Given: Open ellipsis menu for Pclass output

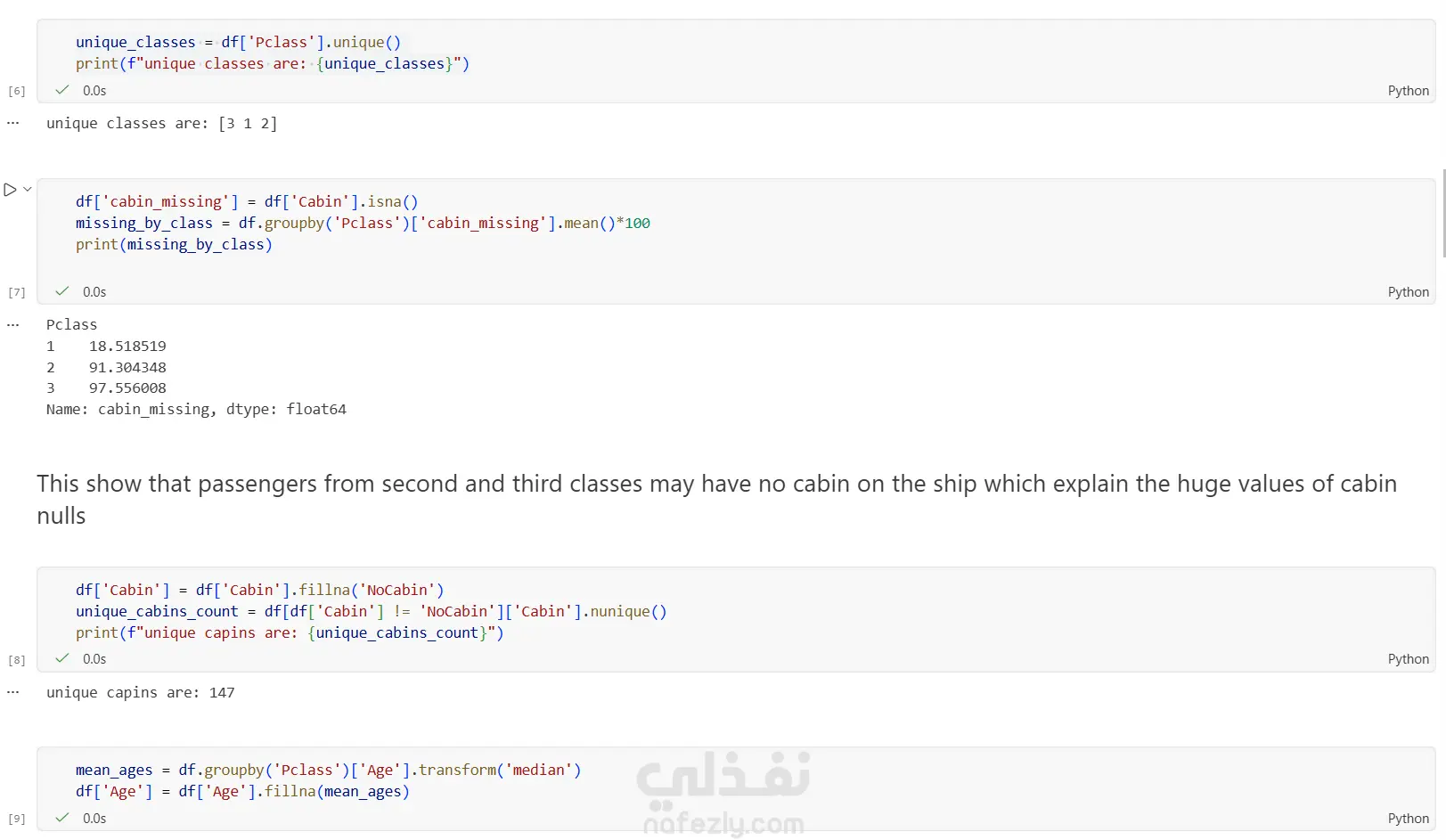Looking at the screenshot, I should (12, 325).
